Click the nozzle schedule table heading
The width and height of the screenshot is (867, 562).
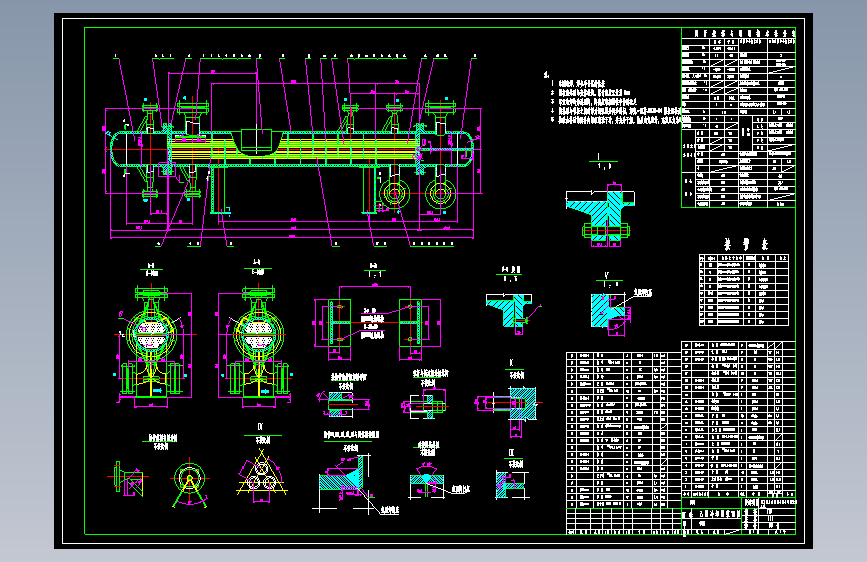(746, 244)
